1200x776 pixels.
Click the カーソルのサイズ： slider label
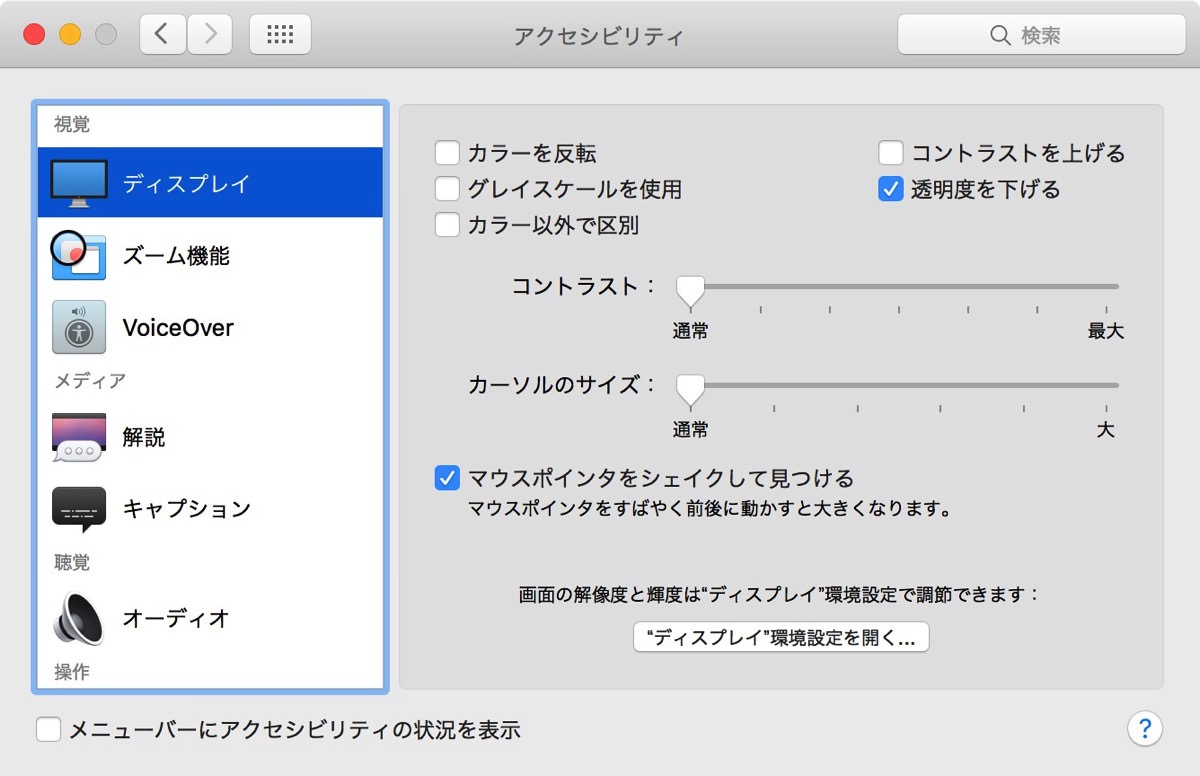click(563, 384)
